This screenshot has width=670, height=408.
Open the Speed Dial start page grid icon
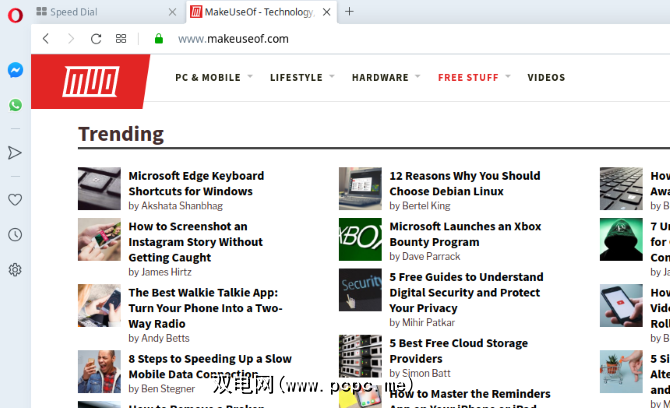pos(121,39)
